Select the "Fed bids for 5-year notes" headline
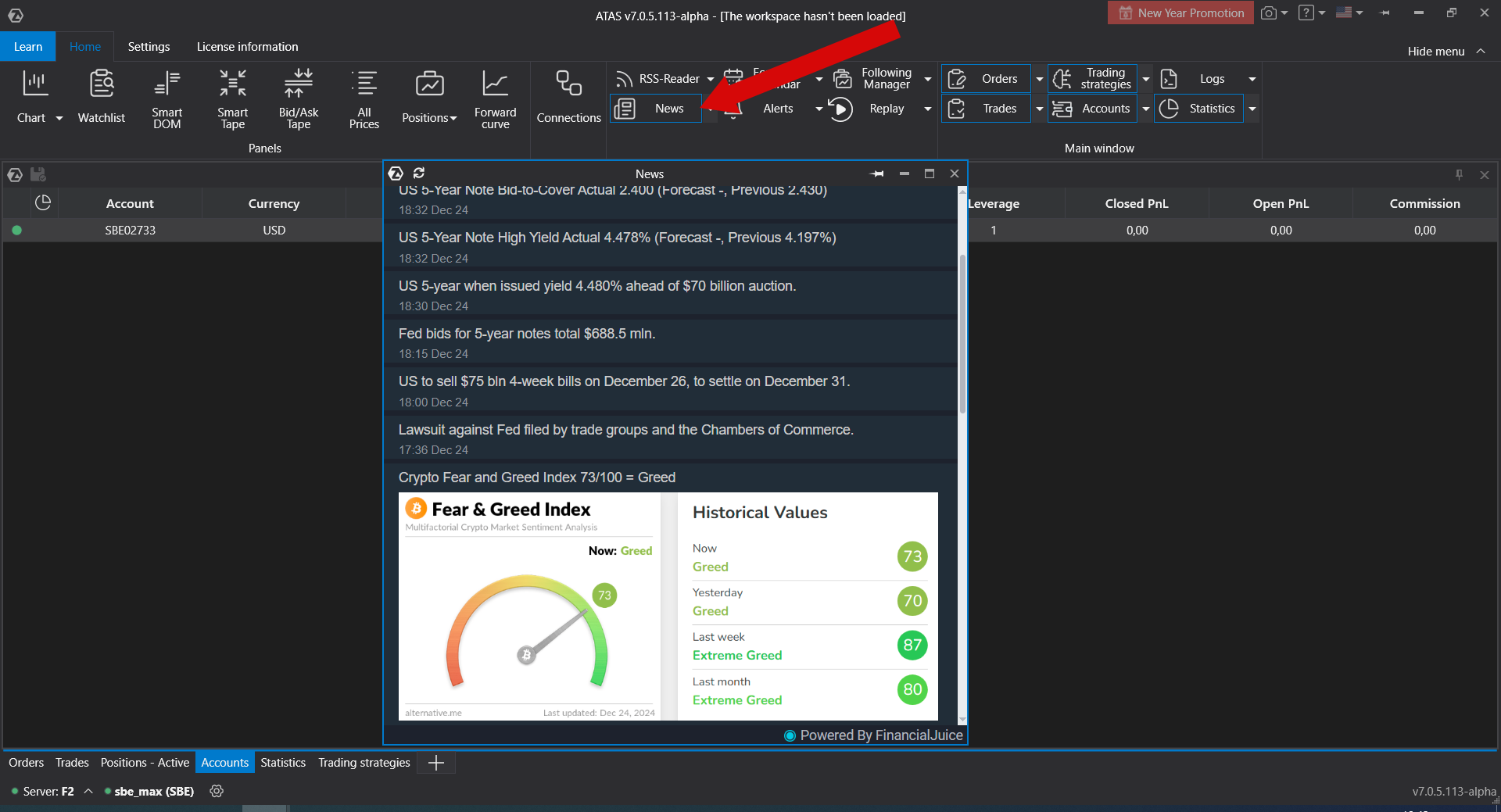 (527, 334)
